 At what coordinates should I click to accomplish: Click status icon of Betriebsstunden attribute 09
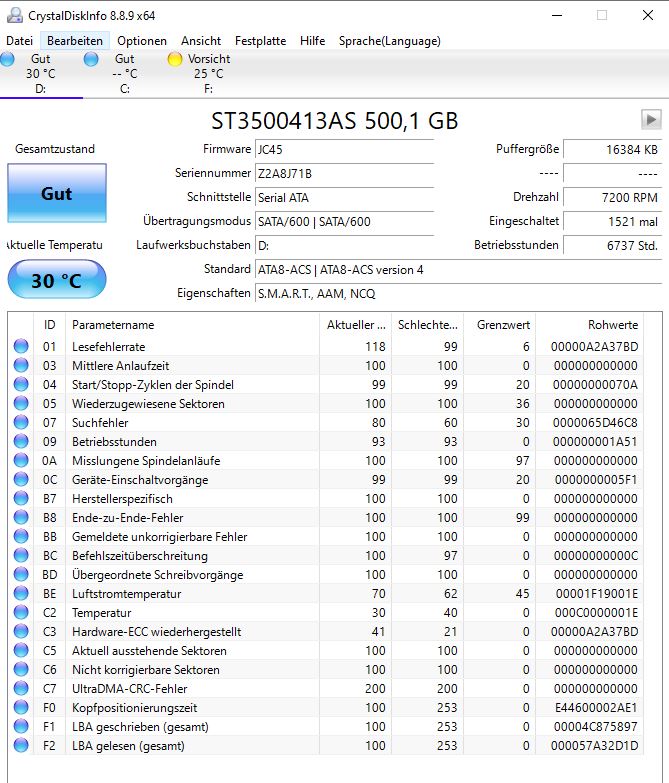pos(21,441)
